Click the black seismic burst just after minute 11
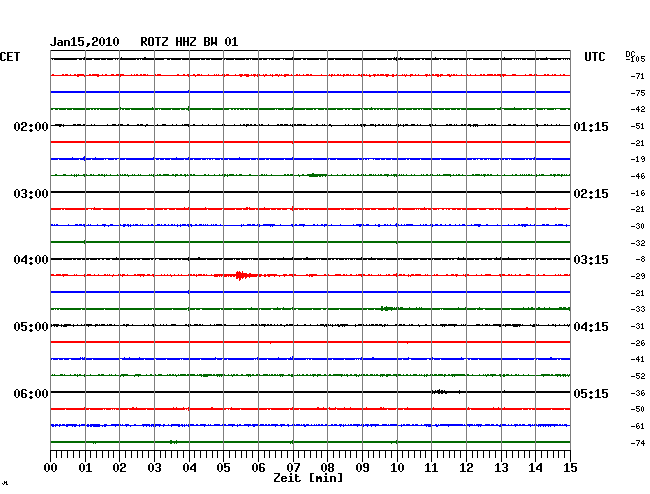The image size is (650, 494). [x=439, y=392]
